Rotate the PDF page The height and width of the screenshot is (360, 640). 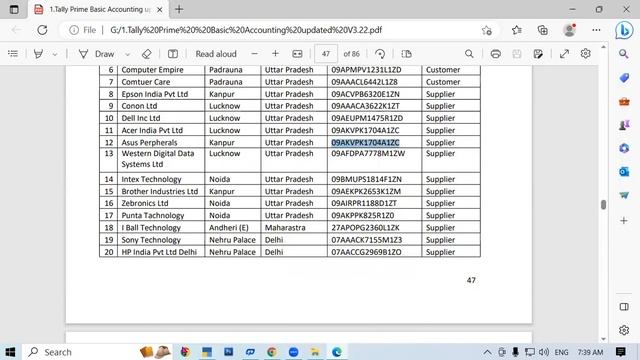point(380,53)
